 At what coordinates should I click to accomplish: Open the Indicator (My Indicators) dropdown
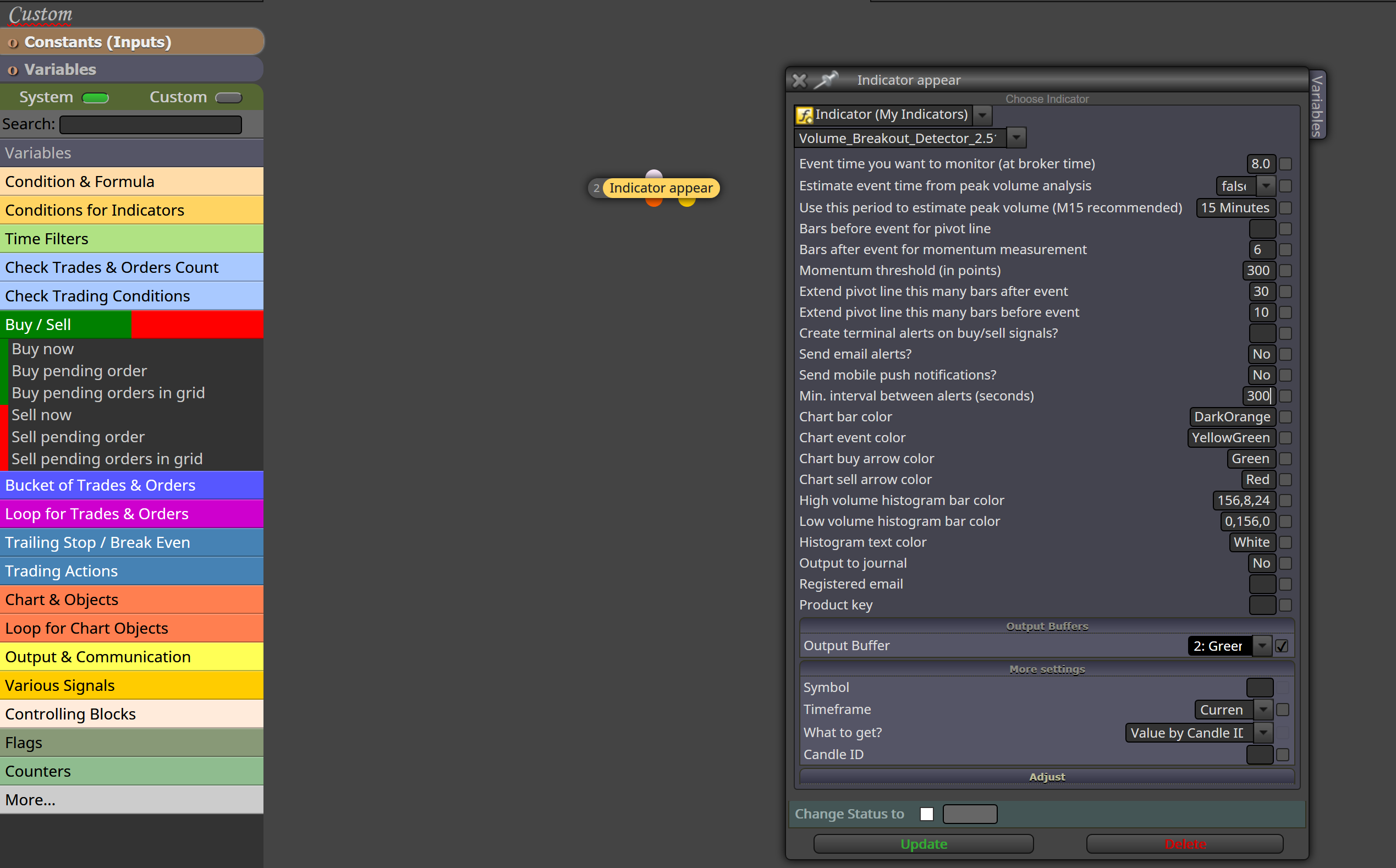(983, 115)
